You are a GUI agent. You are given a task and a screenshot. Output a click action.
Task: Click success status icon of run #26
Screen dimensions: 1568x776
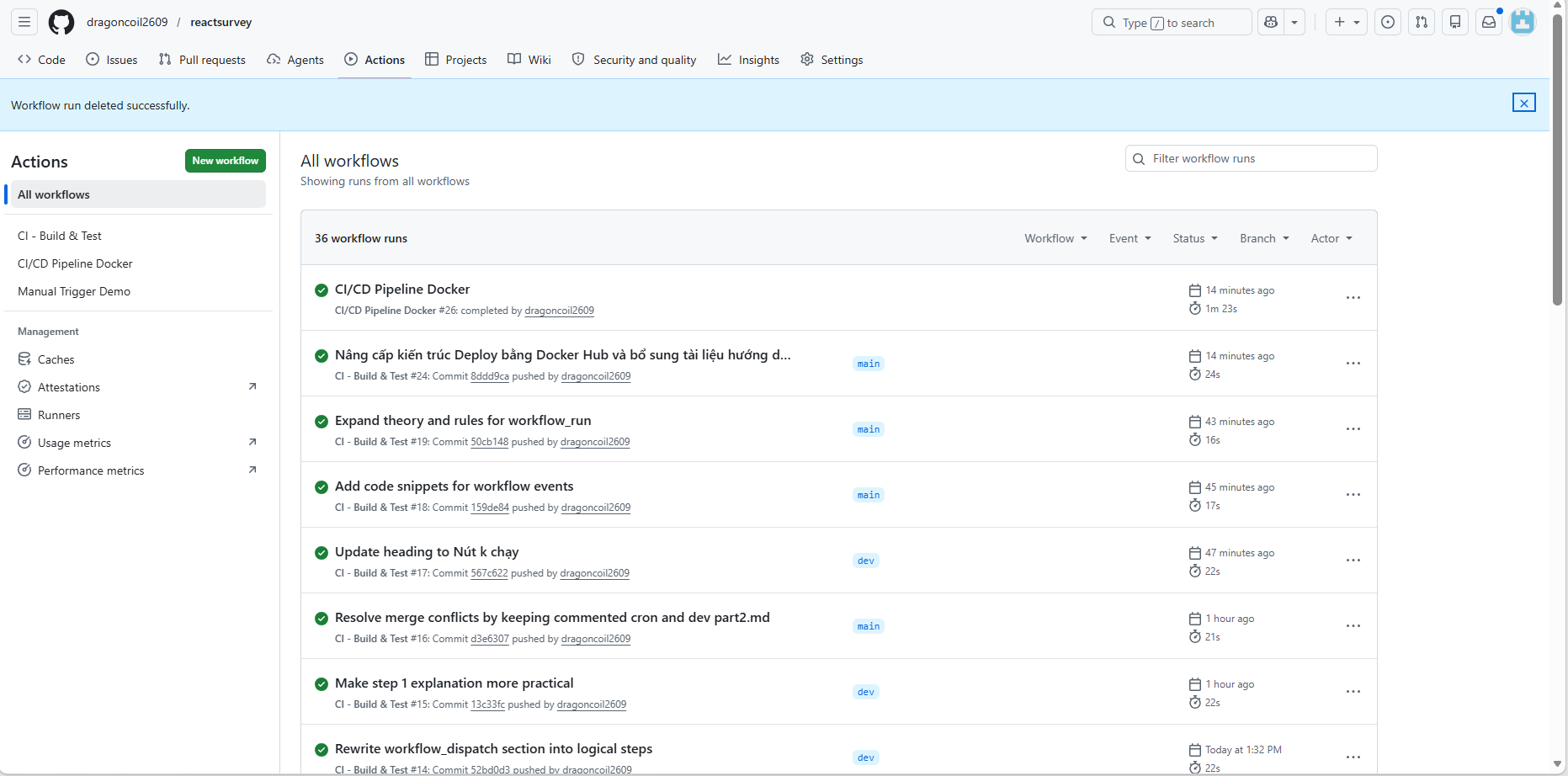(322, 290)
